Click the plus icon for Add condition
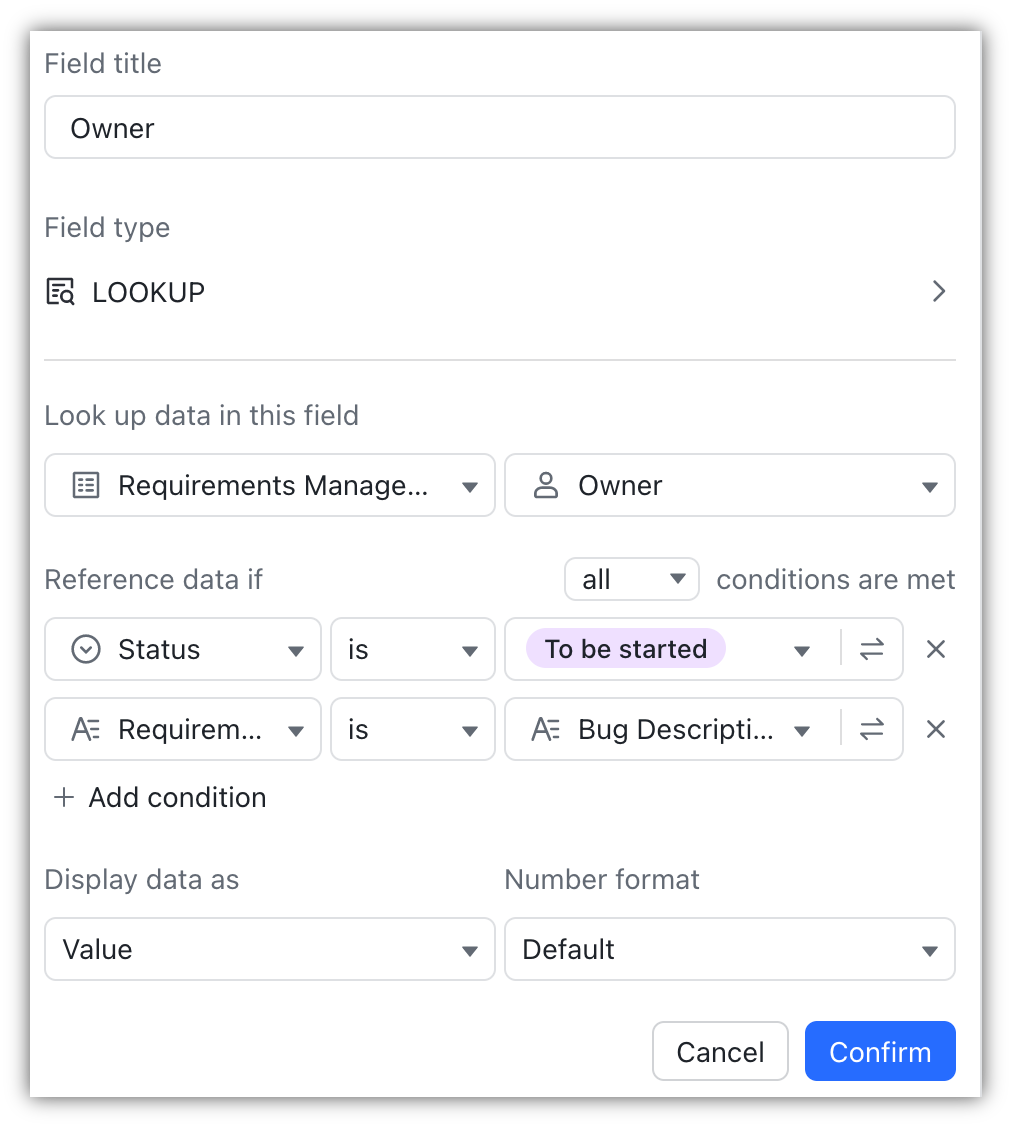The height and width of the screenshot is (1128, 1012). pyautogui.click(x=64, y=797)
